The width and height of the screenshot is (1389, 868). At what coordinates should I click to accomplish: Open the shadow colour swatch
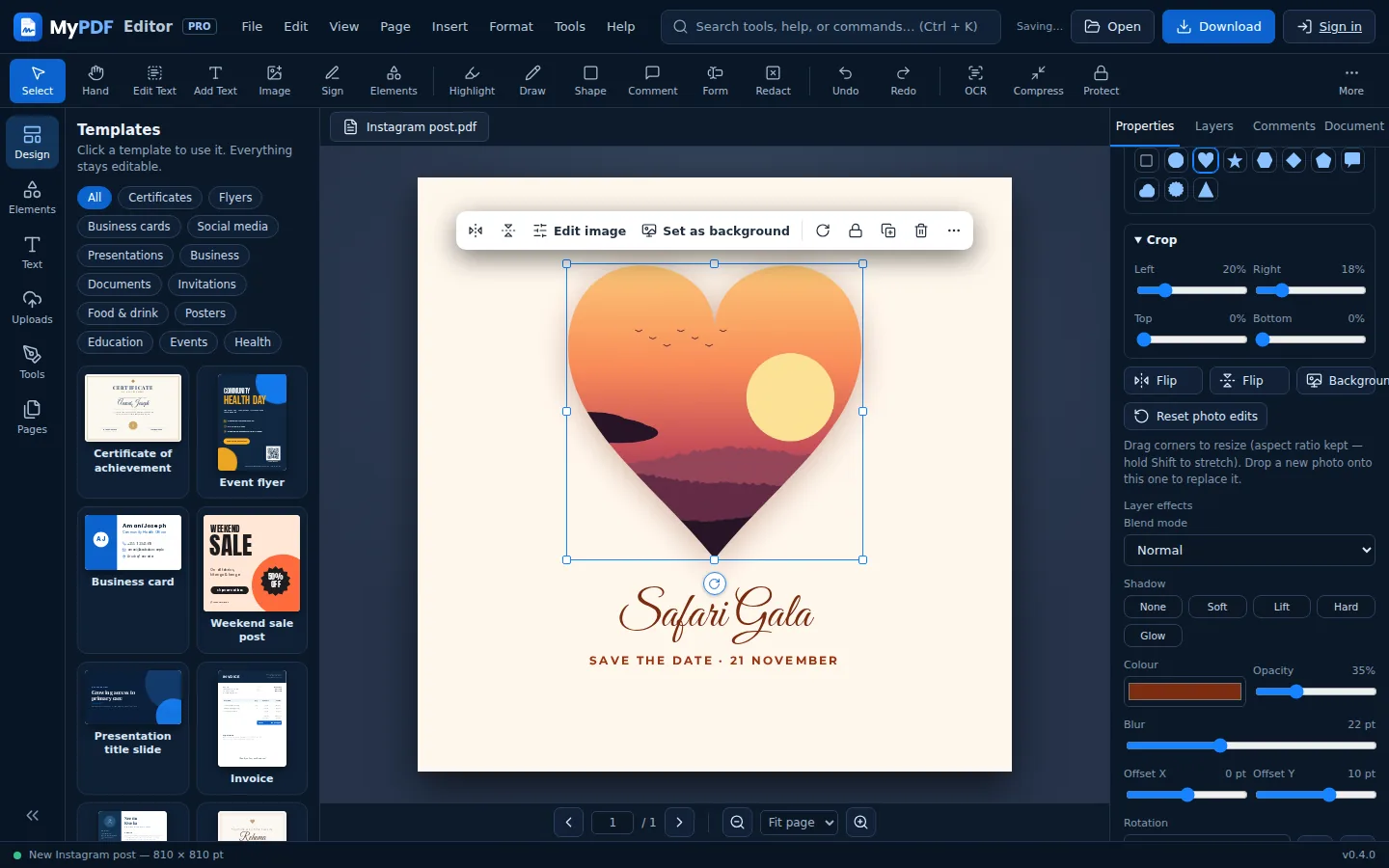point(1185,692)
